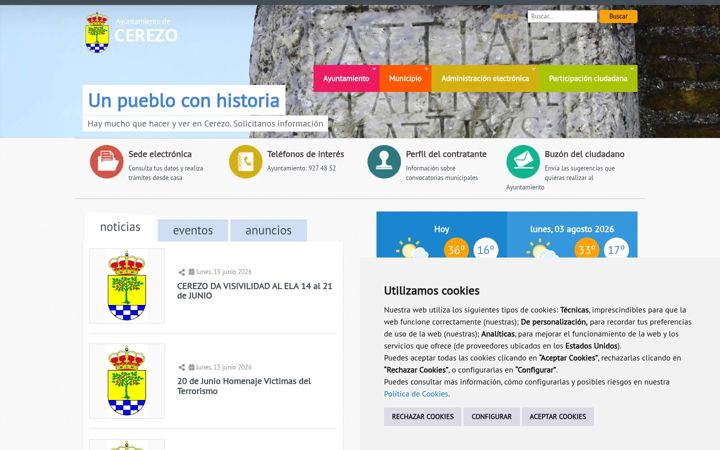This screenshot has height=450, width=720.
Task: Click today's 16° minimum temperature
Action: [x=486, y=249]
